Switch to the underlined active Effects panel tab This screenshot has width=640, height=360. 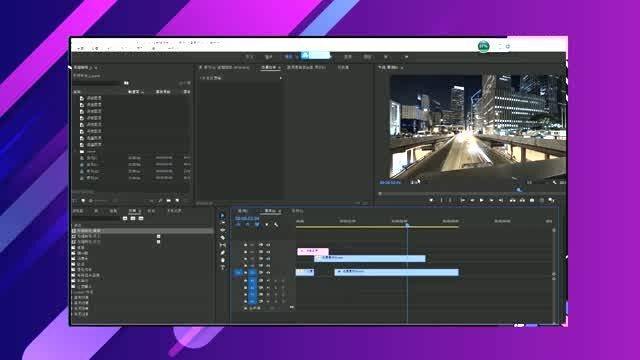pyautogui.click(x=134, y=211)
